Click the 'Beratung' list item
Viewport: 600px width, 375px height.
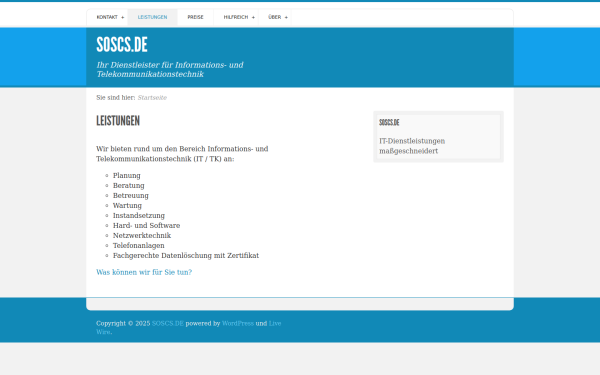click(129, 186)
